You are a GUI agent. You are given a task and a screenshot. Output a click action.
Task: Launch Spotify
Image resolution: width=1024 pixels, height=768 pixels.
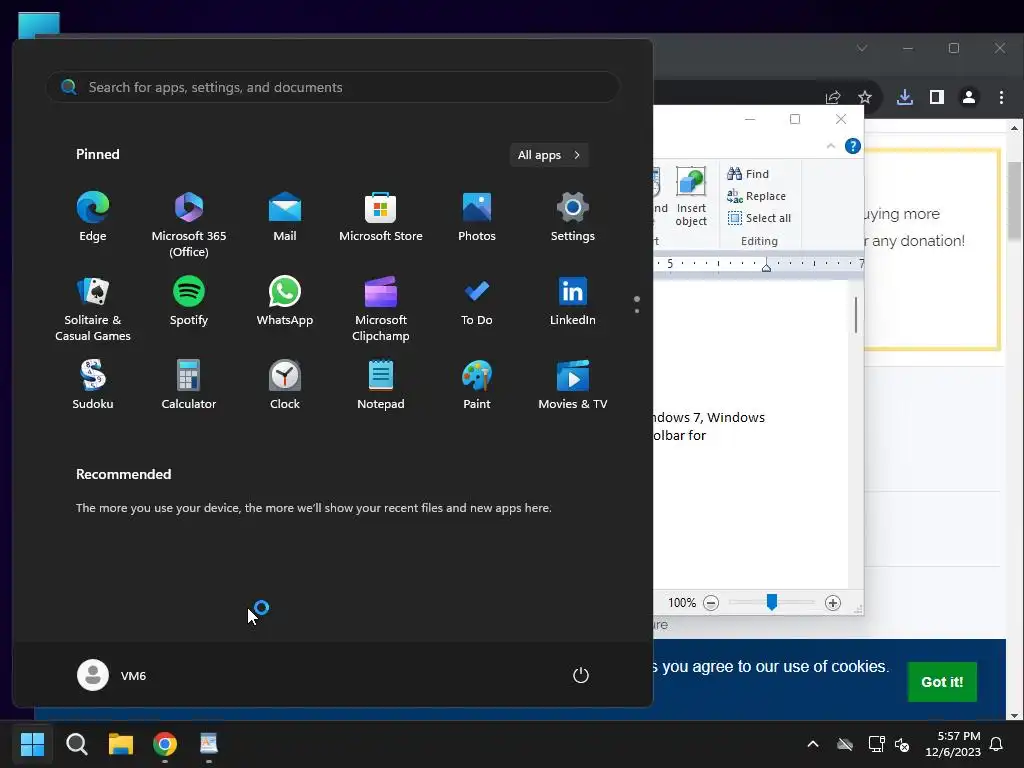(x=189, y=302)
